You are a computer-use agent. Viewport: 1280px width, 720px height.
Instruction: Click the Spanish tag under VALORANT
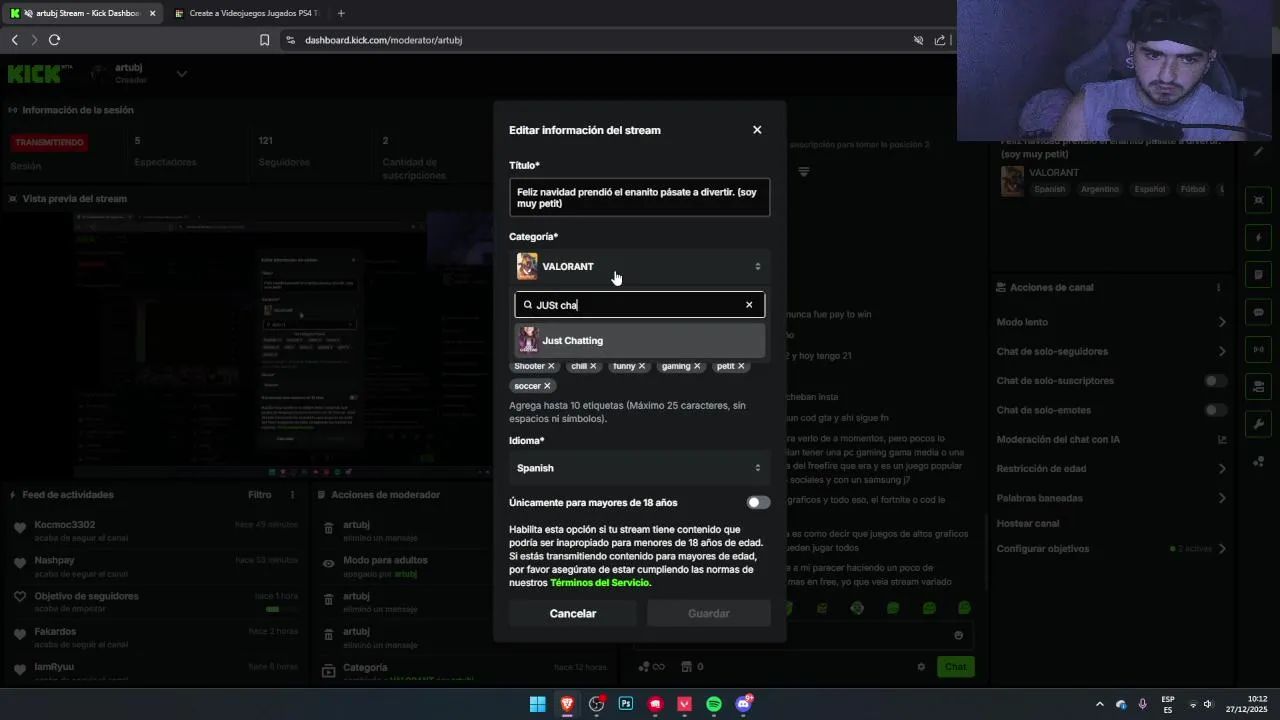pos(1049,189)
